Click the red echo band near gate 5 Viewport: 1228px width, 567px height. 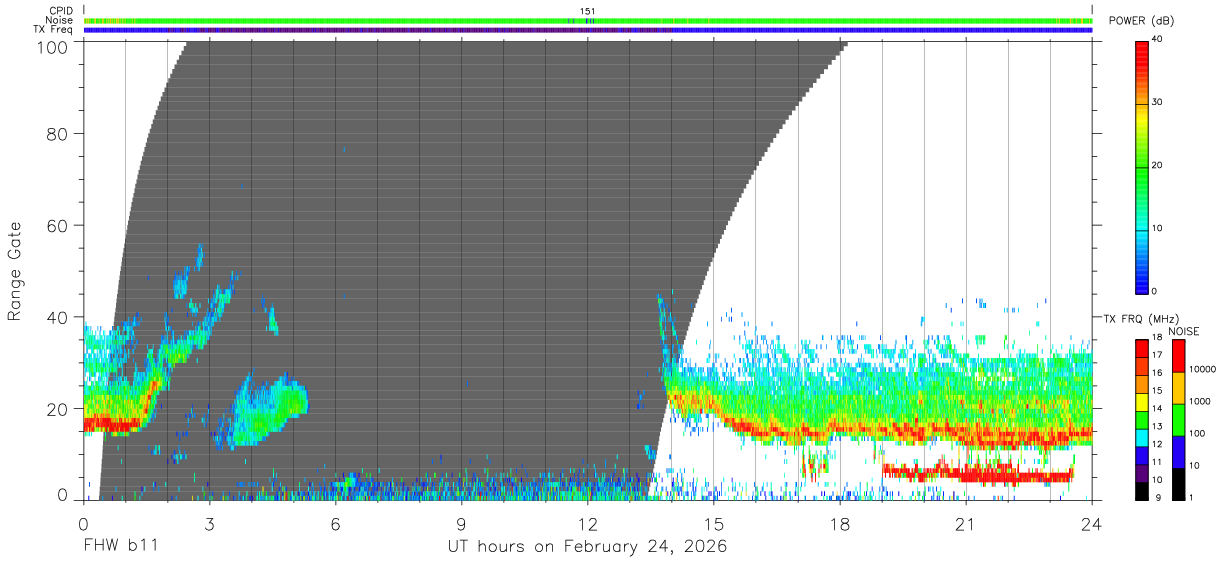[978, 472]
